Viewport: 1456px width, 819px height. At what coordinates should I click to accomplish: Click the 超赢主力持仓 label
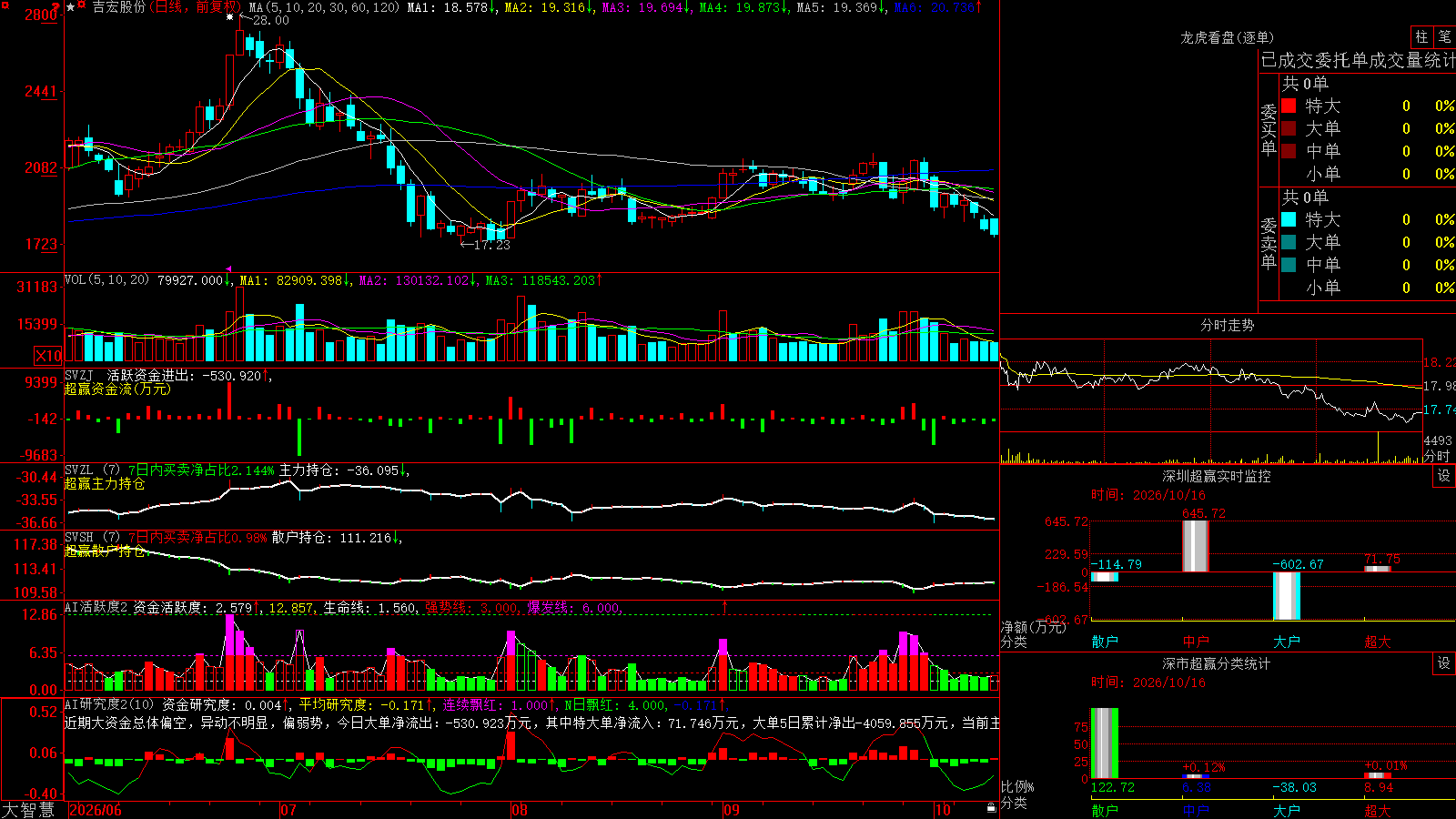(105, 483)
